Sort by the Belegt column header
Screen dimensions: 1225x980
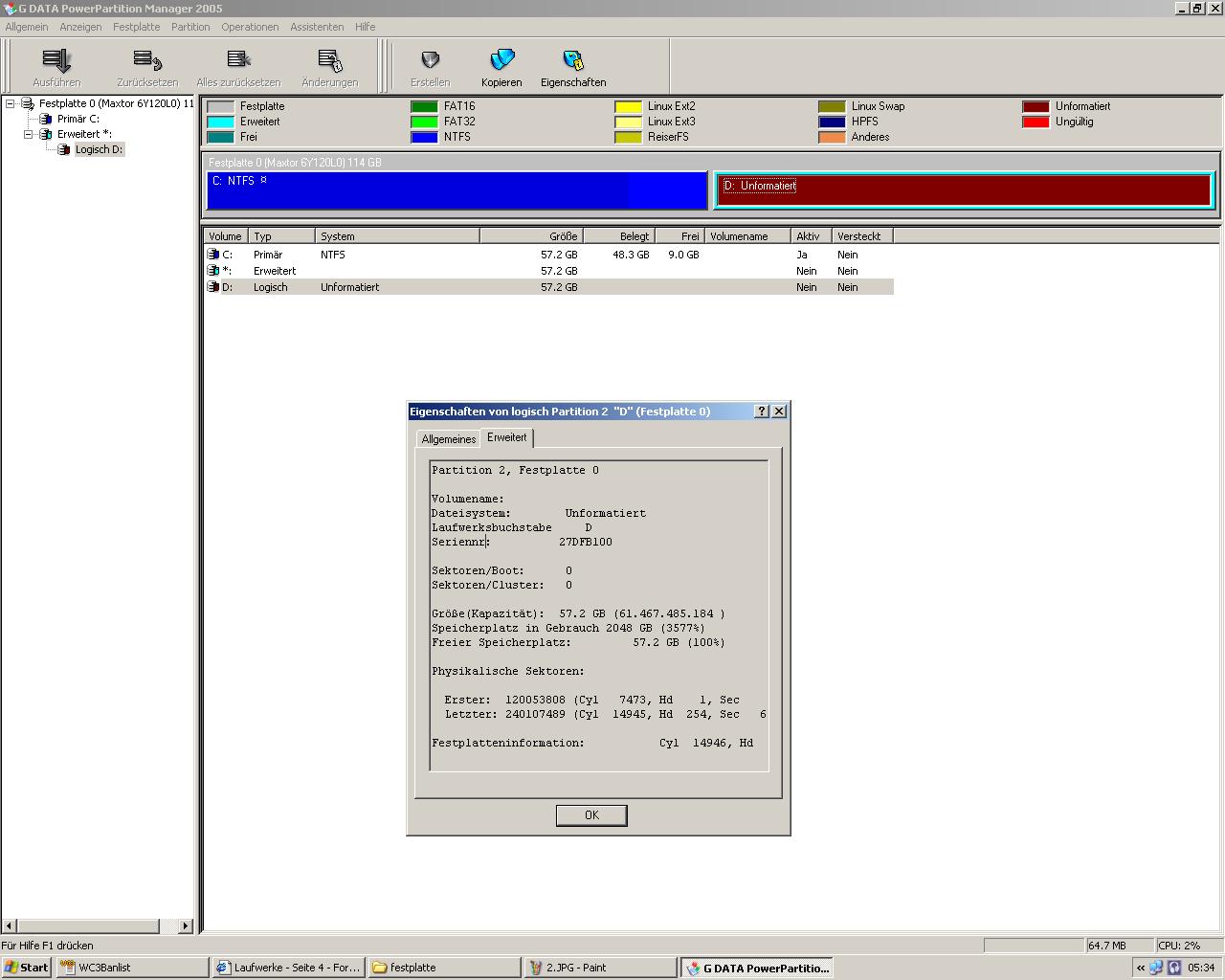point(618,236)
